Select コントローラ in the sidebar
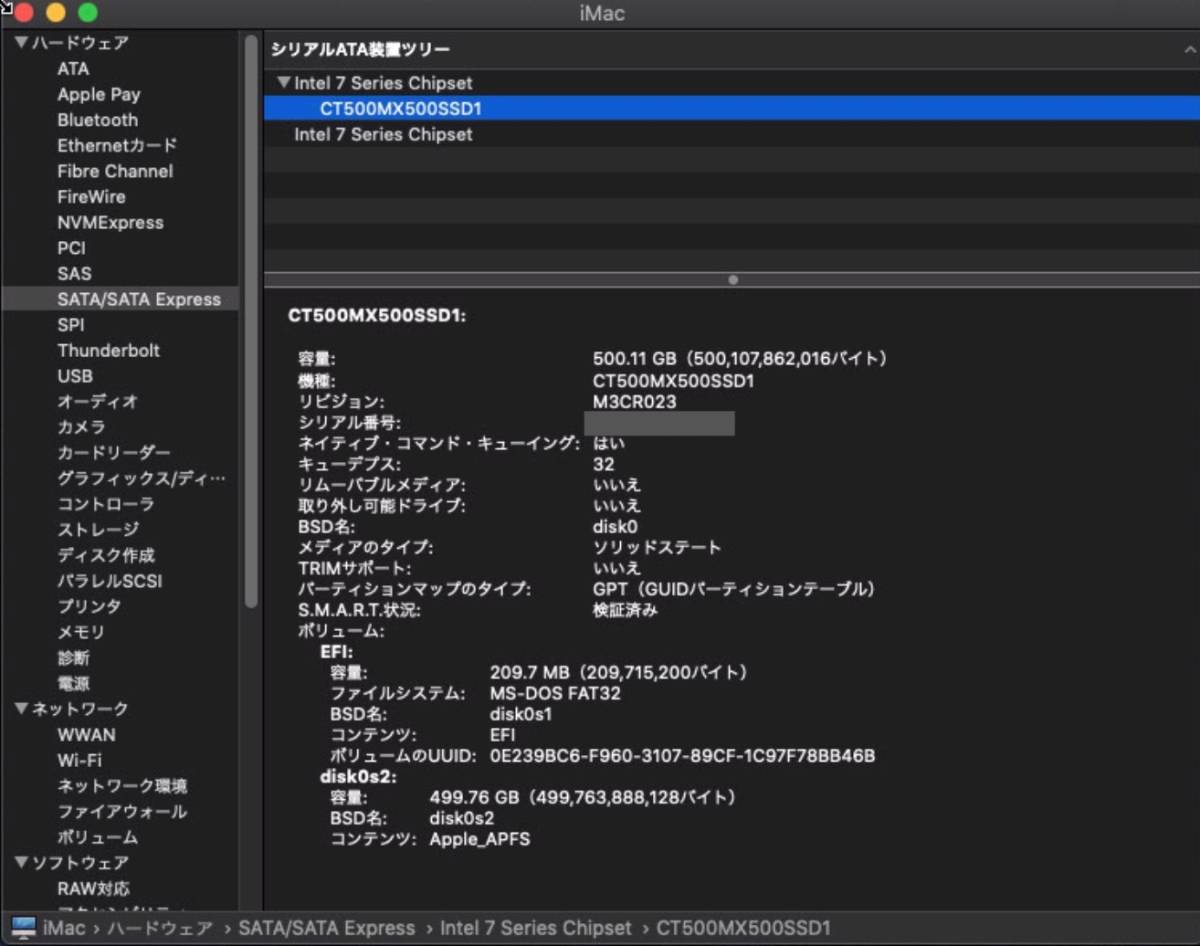 pyautogui.click(x=106, y=504)
